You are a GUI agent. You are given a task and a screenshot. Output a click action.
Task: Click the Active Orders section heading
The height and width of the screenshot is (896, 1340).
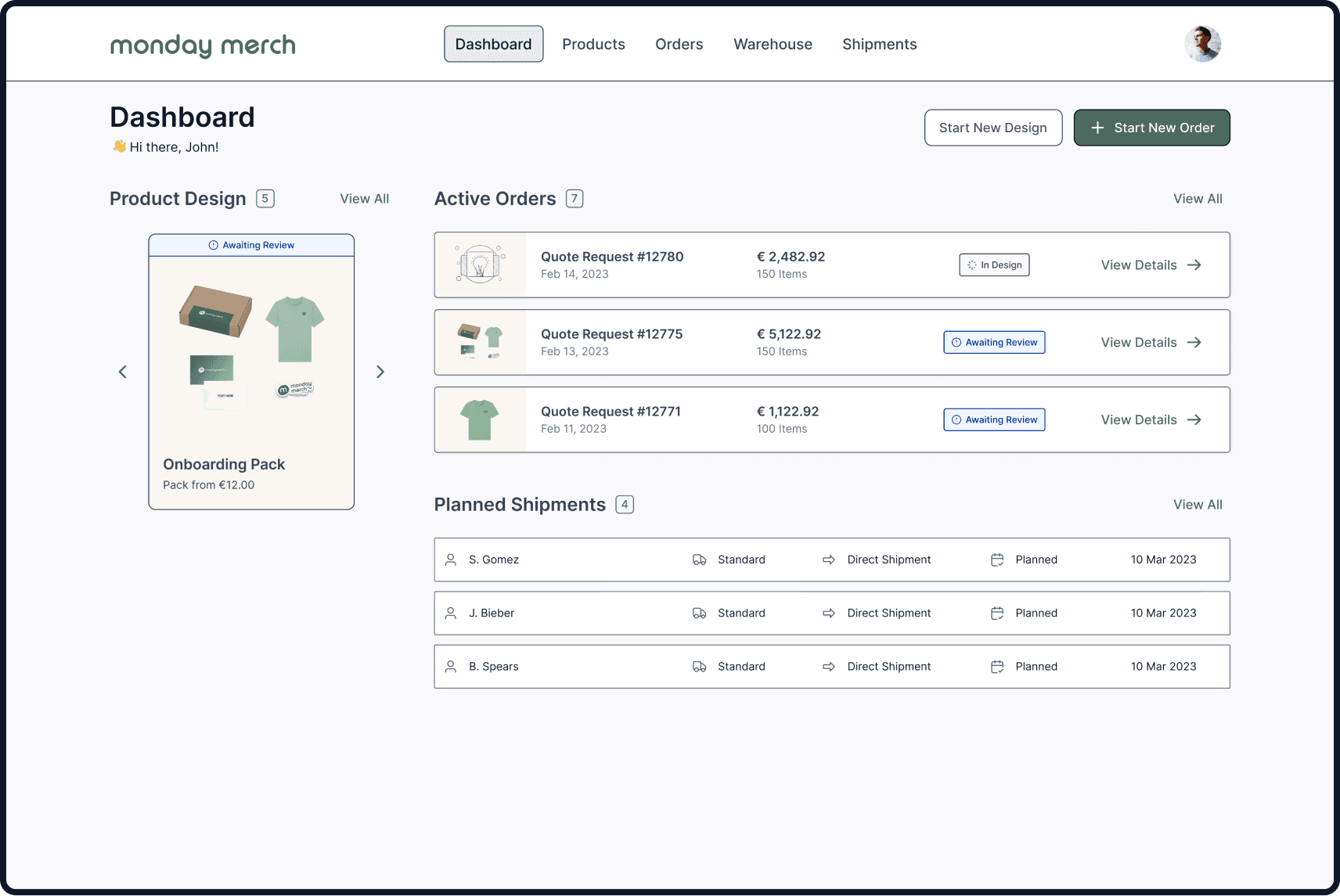pyautogui.click(x=495, y=199)
